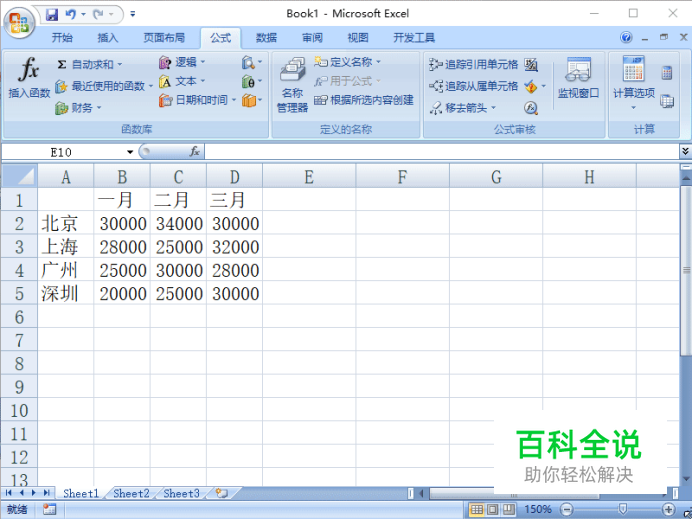This screenshot has height=519, width=692.
Task: Click the vertical scrollbar down arrow
Action: point(686,479)
